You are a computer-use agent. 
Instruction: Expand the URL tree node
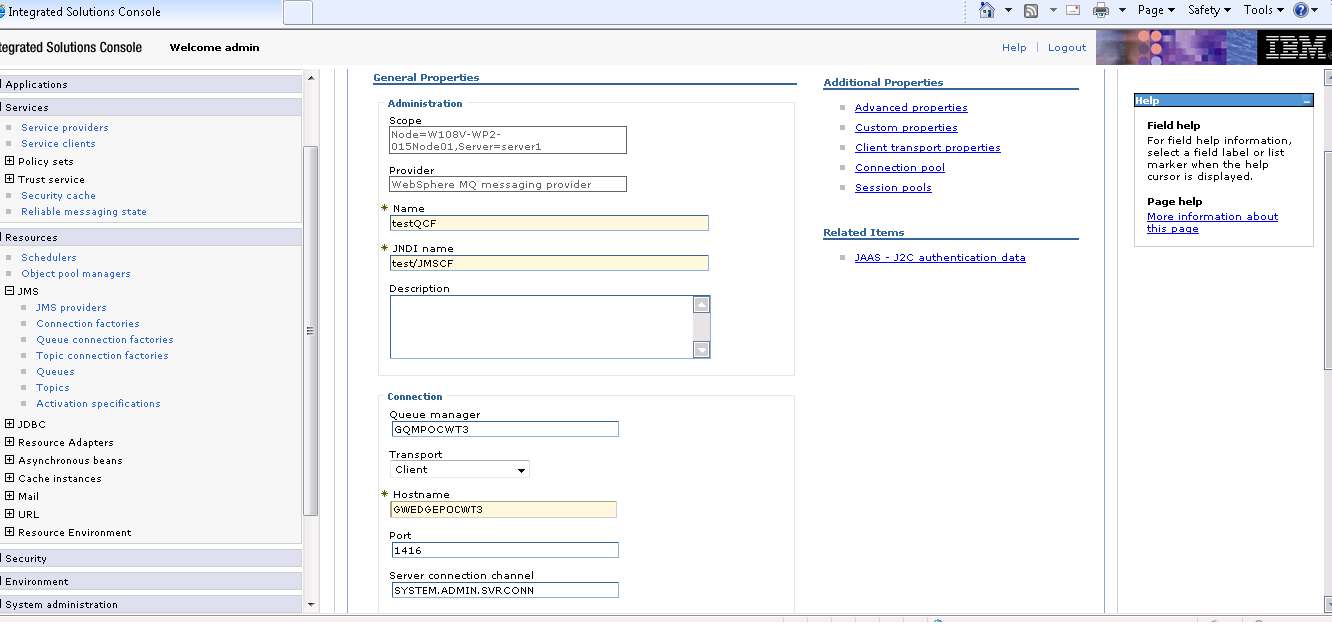(10, 514)
